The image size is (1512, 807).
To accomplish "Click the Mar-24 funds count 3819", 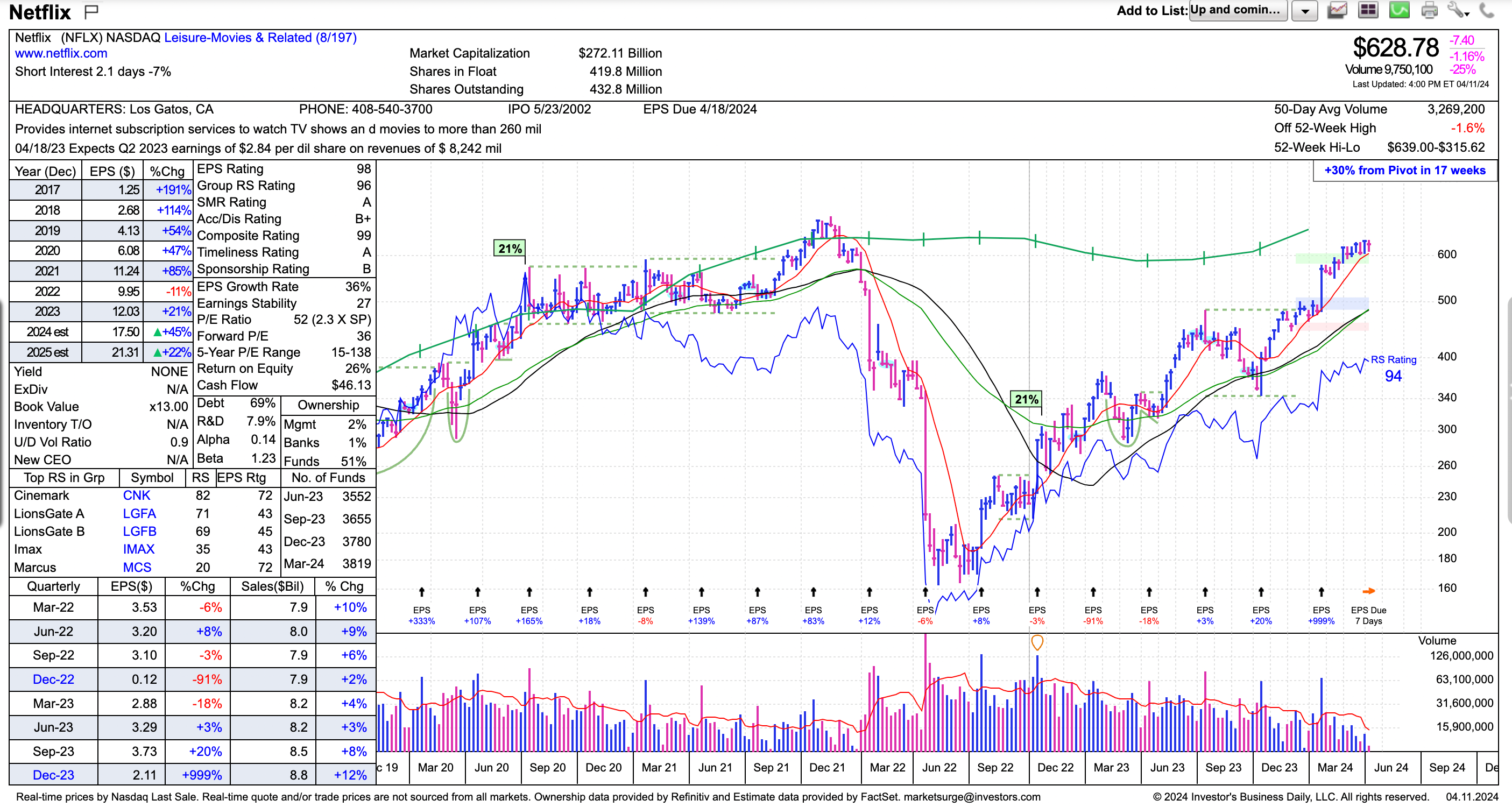I will [356, 564].
